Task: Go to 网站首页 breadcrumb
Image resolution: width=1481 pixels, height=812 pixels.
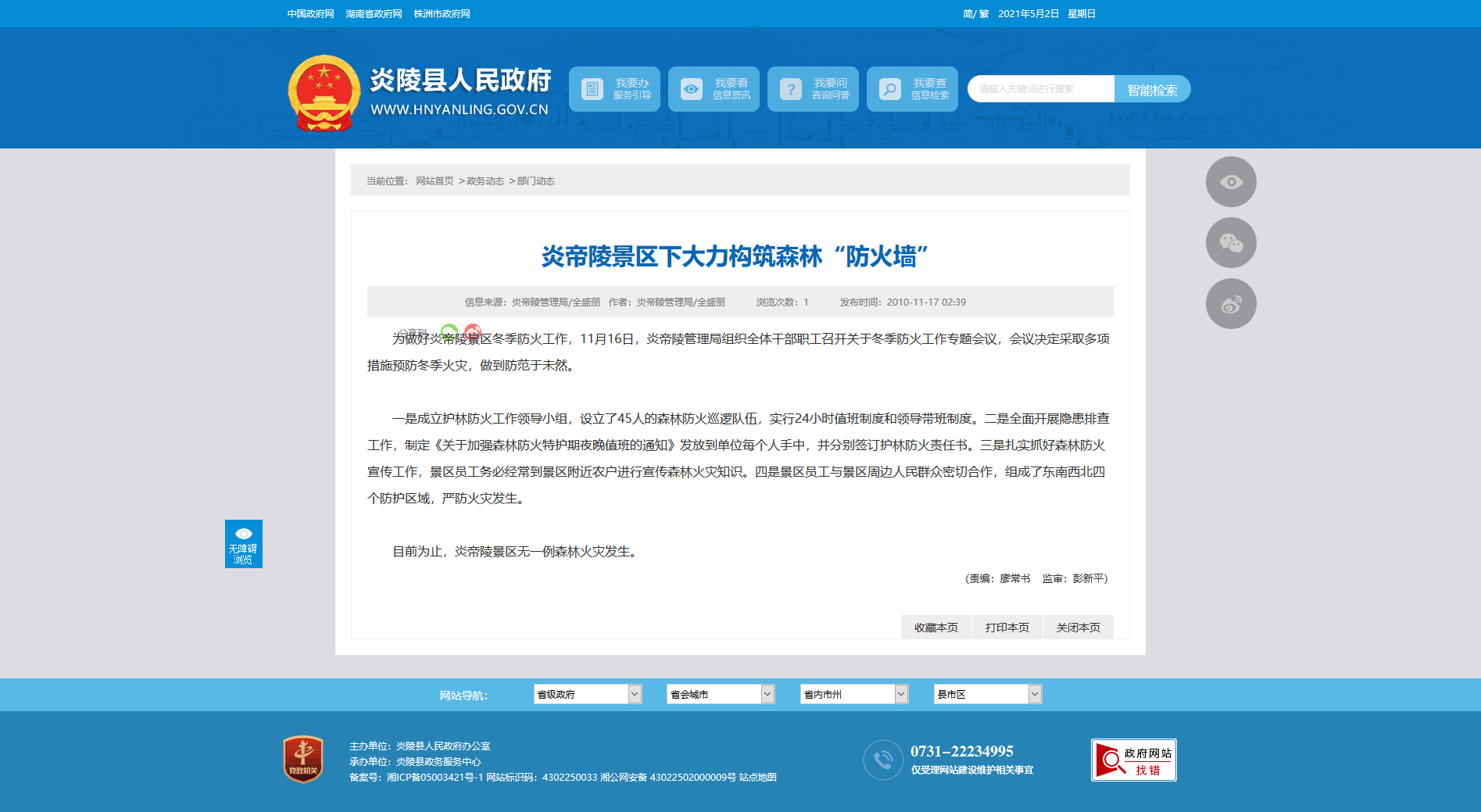Action: tap(435, 181)
